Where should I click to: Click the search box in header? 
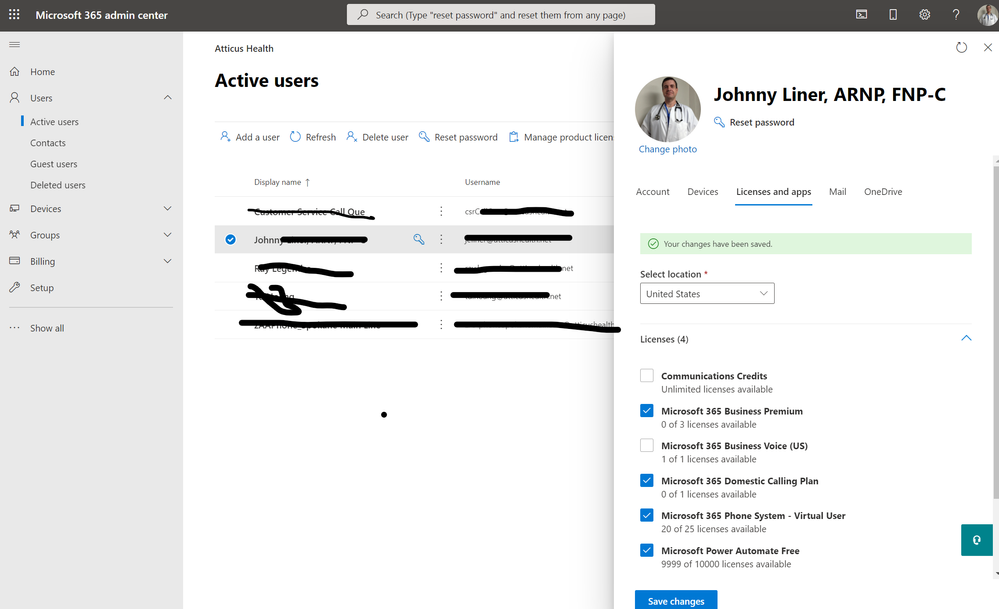coord(501,15)
